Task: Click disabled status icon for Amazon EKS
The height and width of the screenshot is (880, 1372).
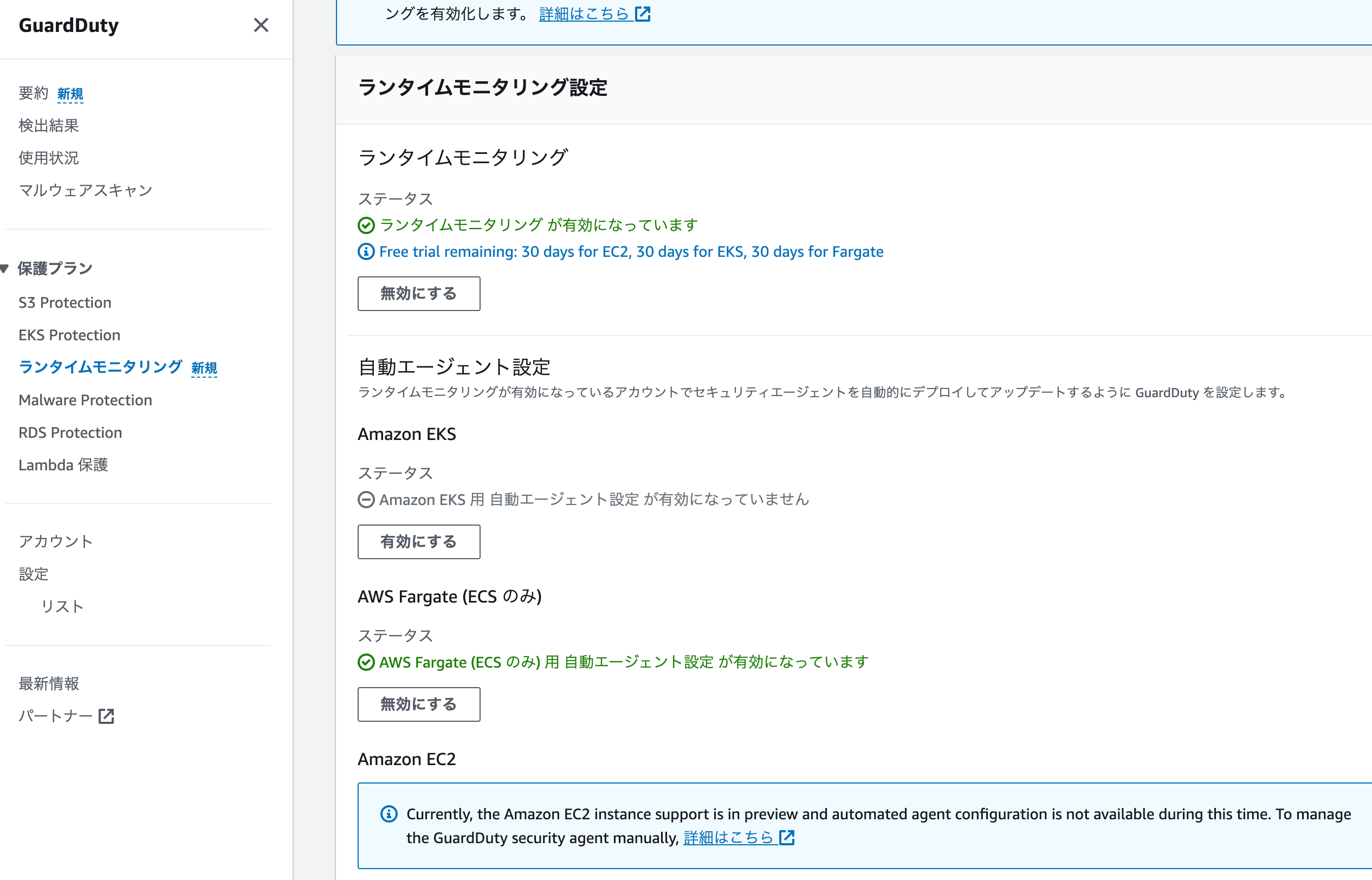Action: tap(366, 500)
